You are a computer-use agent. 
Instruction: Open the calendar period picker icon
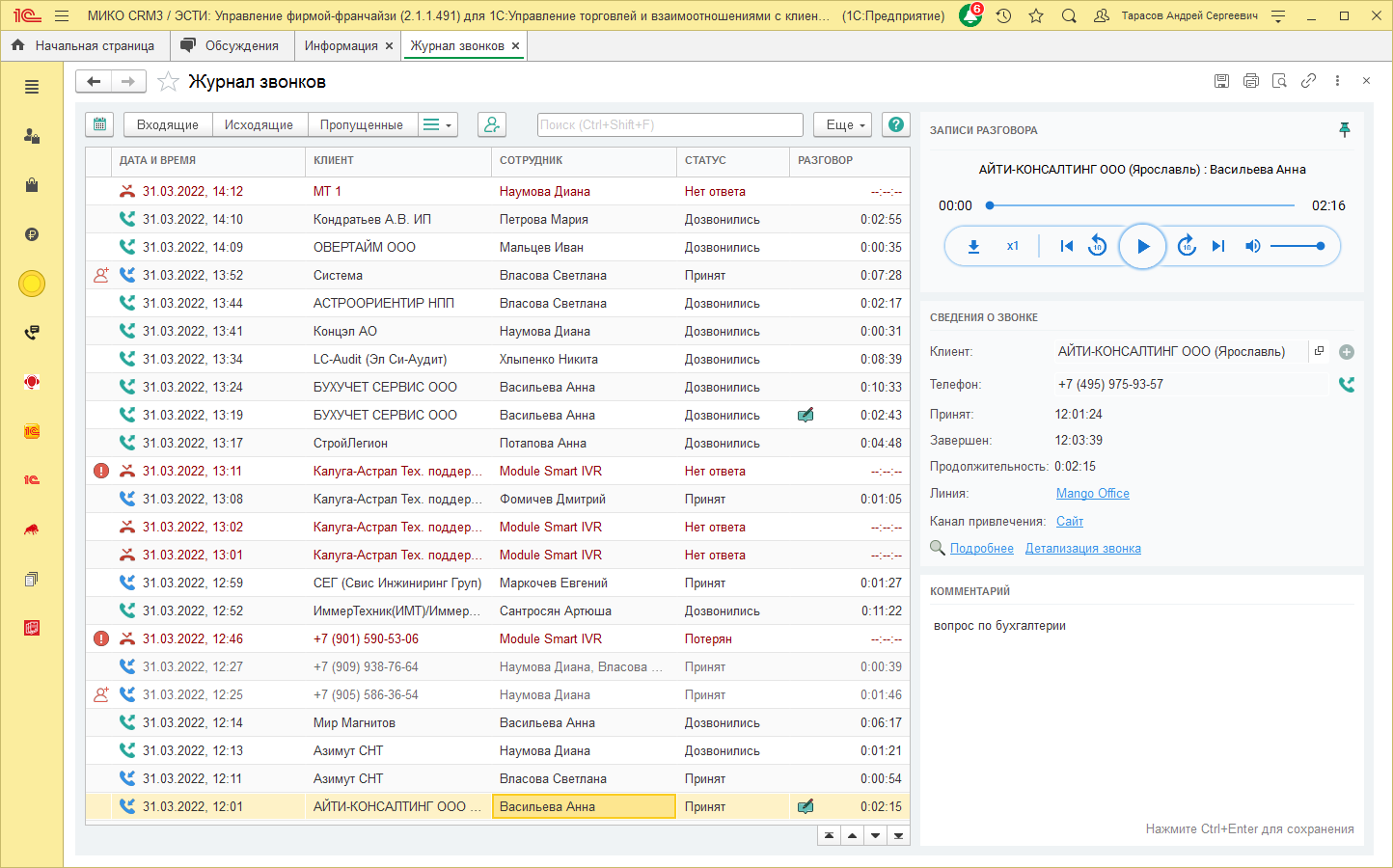coord(99,125)
